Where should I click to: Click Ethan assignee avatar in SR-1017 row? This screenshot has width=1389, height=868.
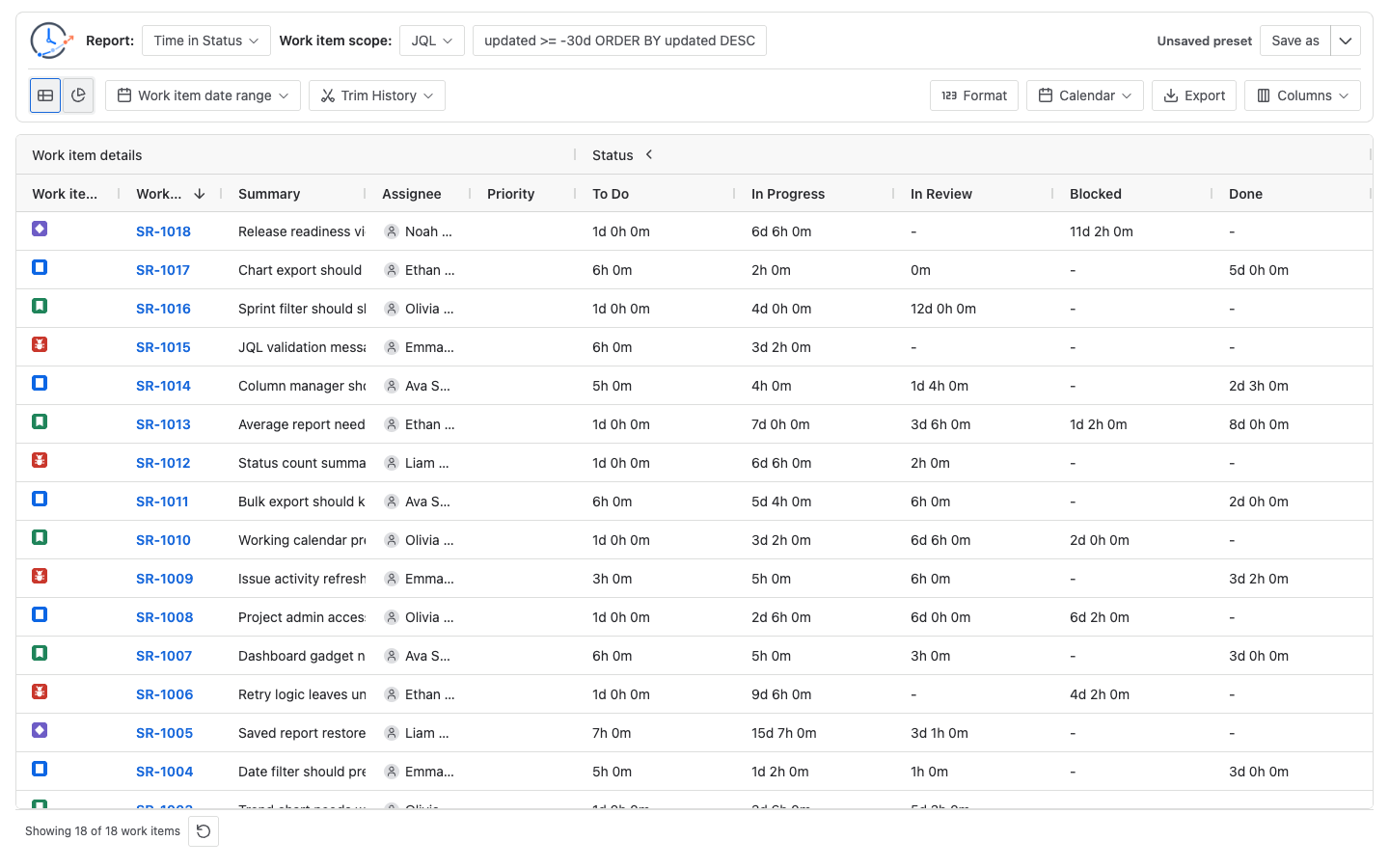coord(392,270)
